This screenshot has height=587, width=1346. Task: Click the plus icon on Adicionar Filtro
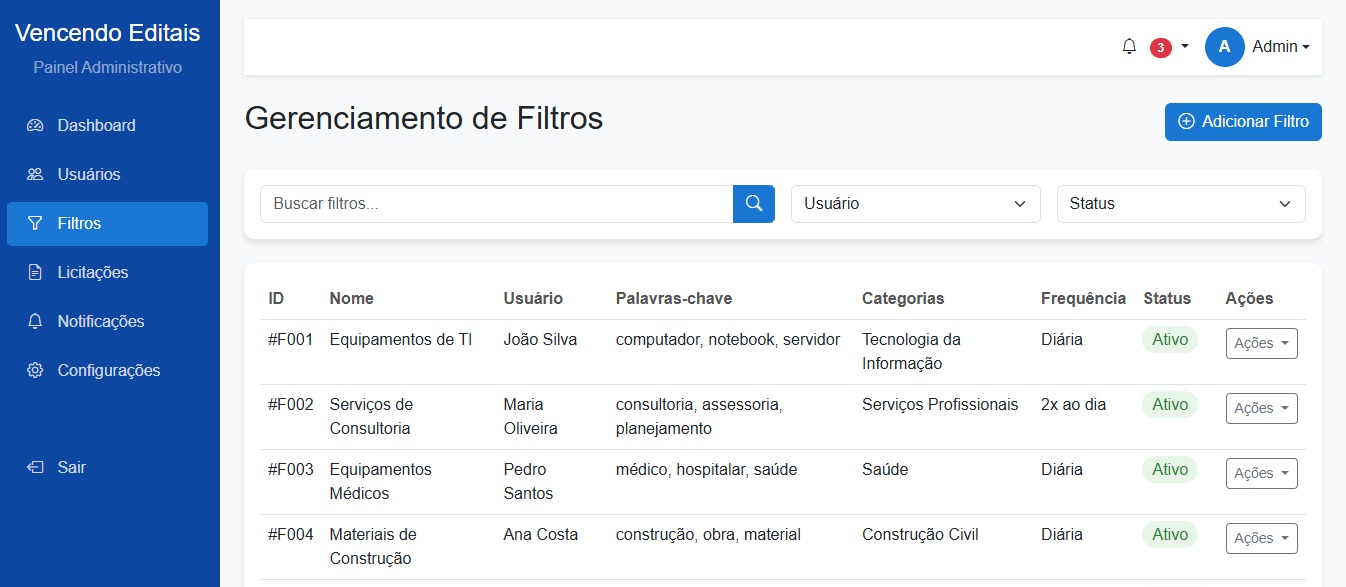(x=1186, y=121)
